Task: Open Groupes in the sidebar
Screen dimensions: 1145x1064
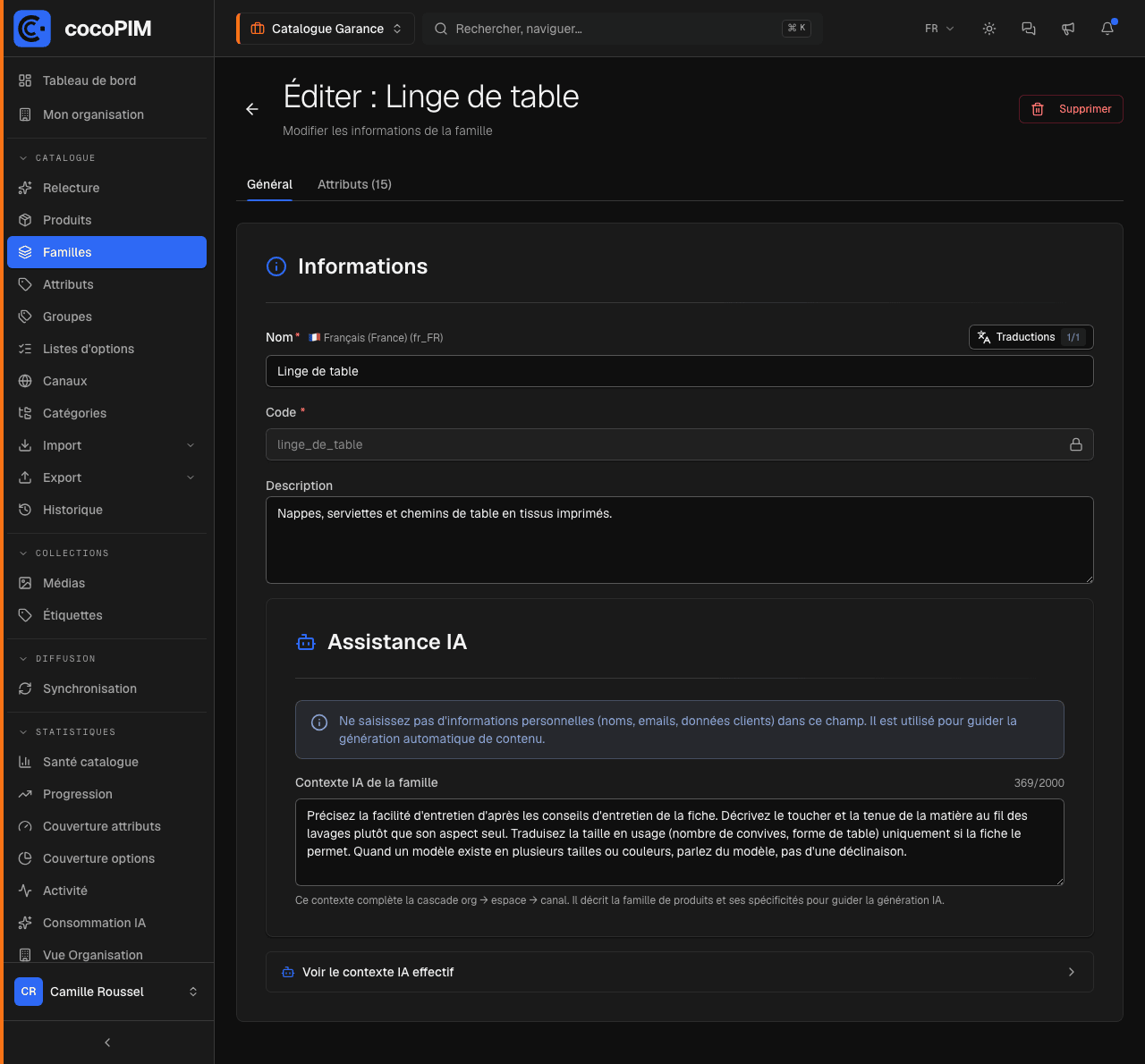Action: 106,317
